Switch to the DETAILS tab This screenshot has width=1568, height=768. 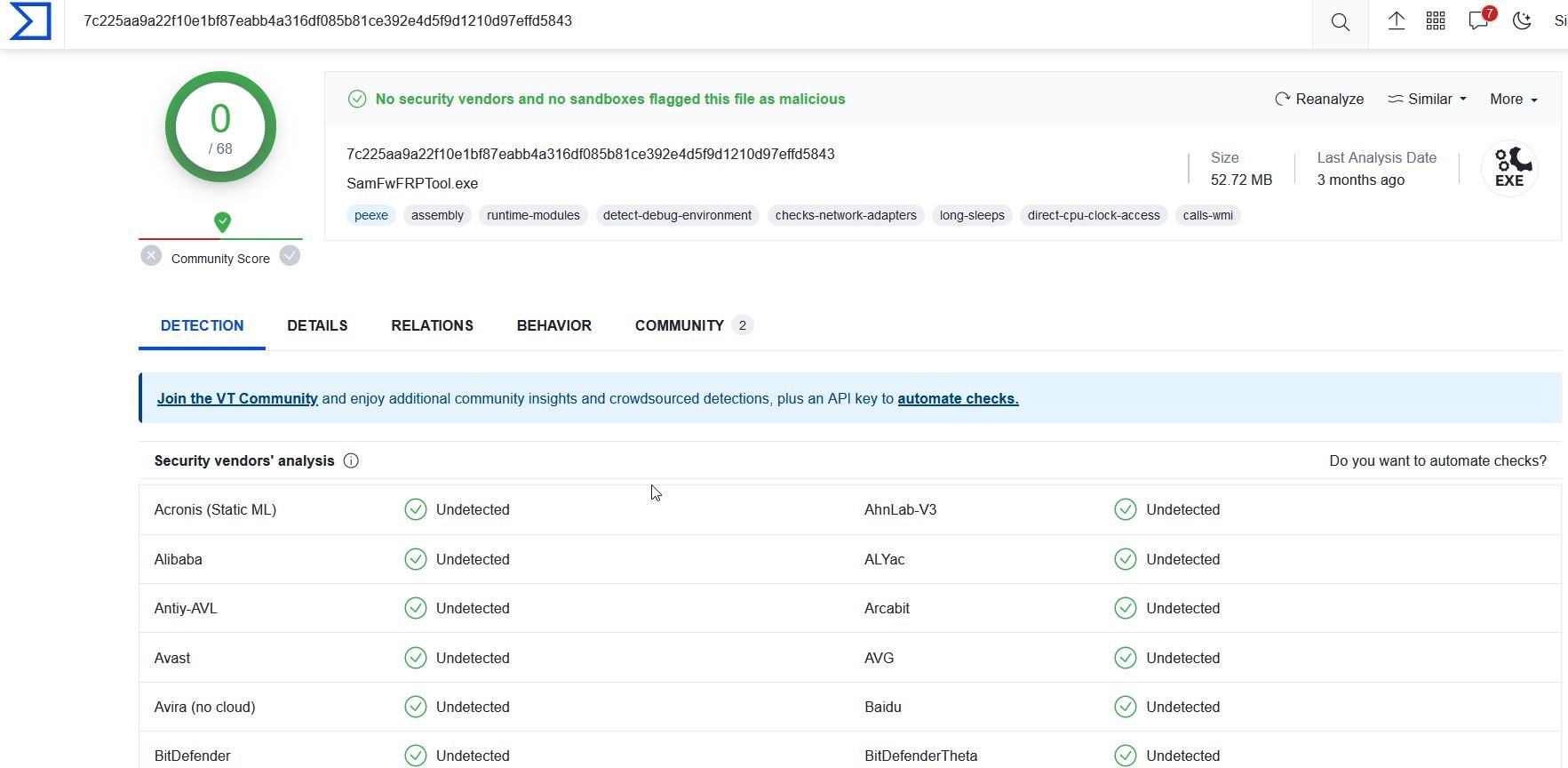point(317,325)
